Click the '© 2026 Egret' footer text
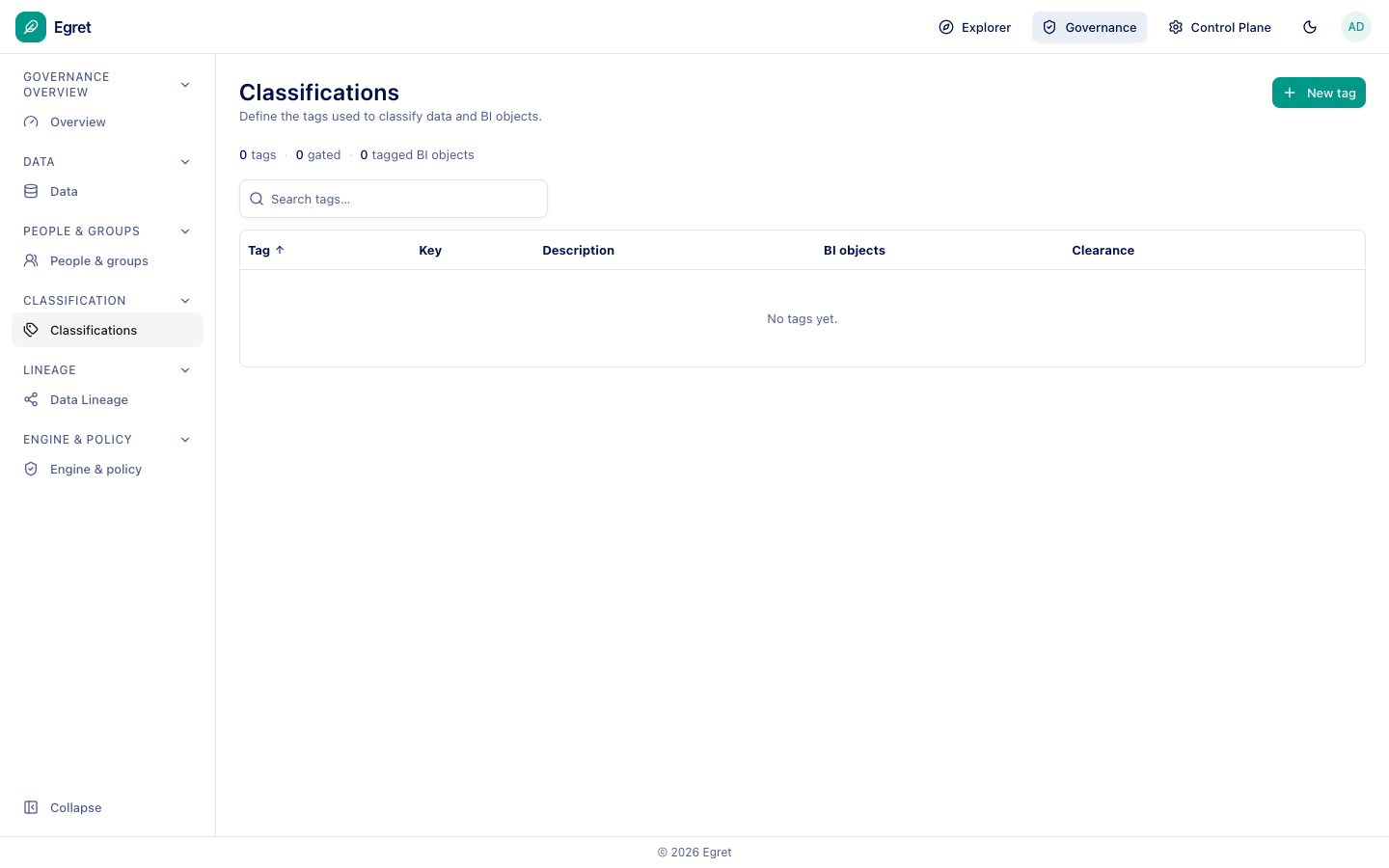Screen dimensions: 1389x868 point(694,853)
